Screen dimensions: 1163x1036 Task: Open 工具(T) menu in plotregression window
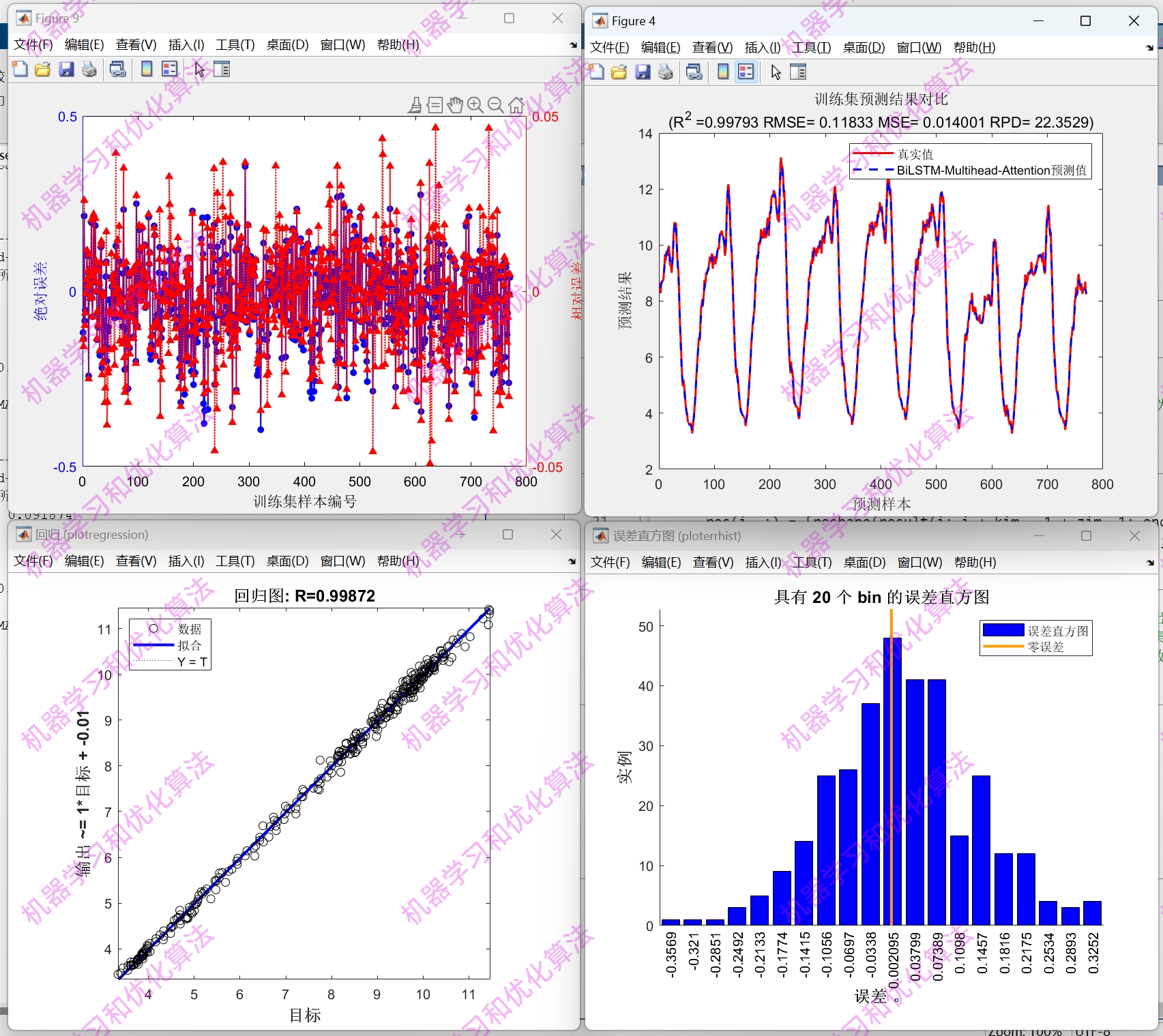235,561
